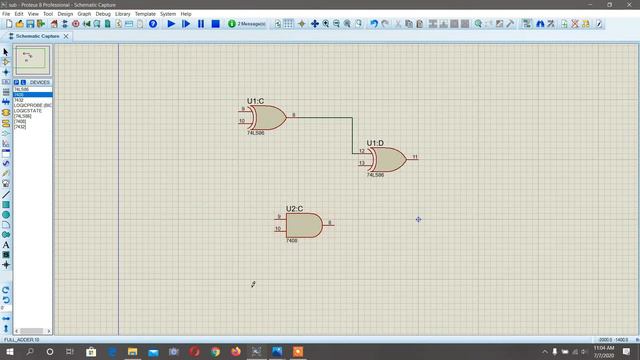This screenshot has width=640, height=360.
Task: Select the U2:C AND gate
Action: (304, 225)
